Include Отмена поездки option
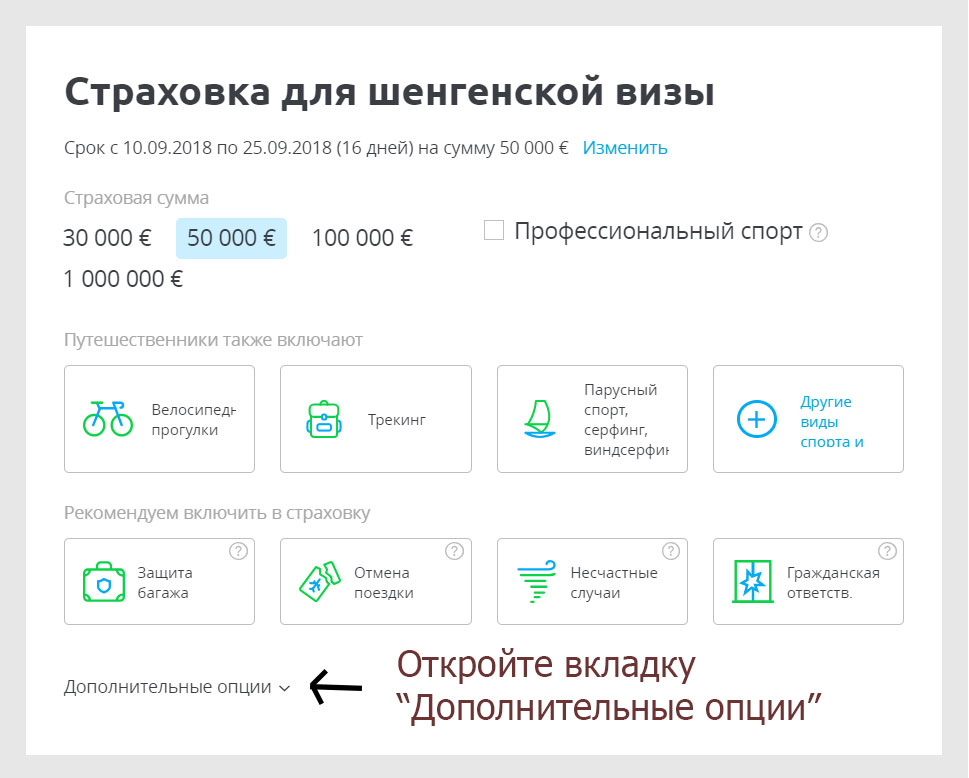Screen dimensions: 969x778 [x=376, y=581]
